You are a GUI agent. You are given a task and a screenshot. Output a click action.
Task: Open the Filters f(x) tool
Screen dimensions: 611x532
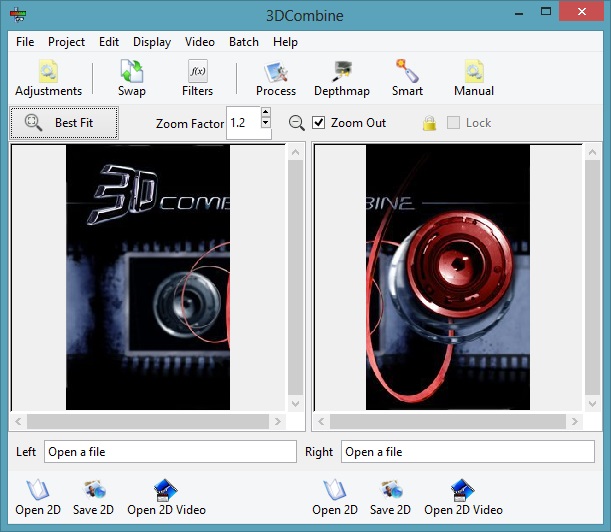198,78
